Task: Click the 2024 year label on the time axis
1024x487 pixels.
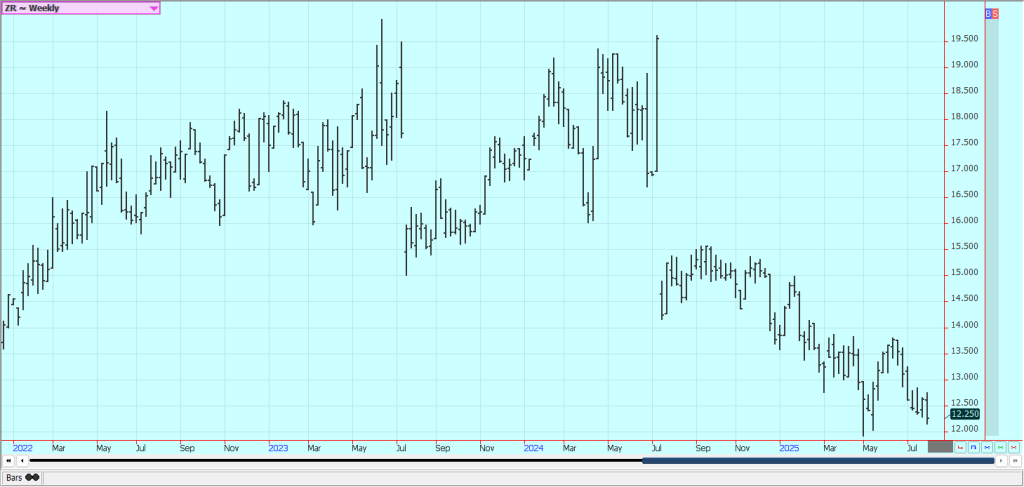Action: [534, 448]
